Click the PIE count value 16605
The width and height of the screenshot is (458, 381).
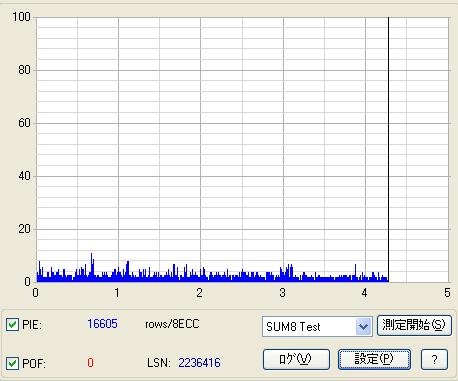[x=102, y=324]
